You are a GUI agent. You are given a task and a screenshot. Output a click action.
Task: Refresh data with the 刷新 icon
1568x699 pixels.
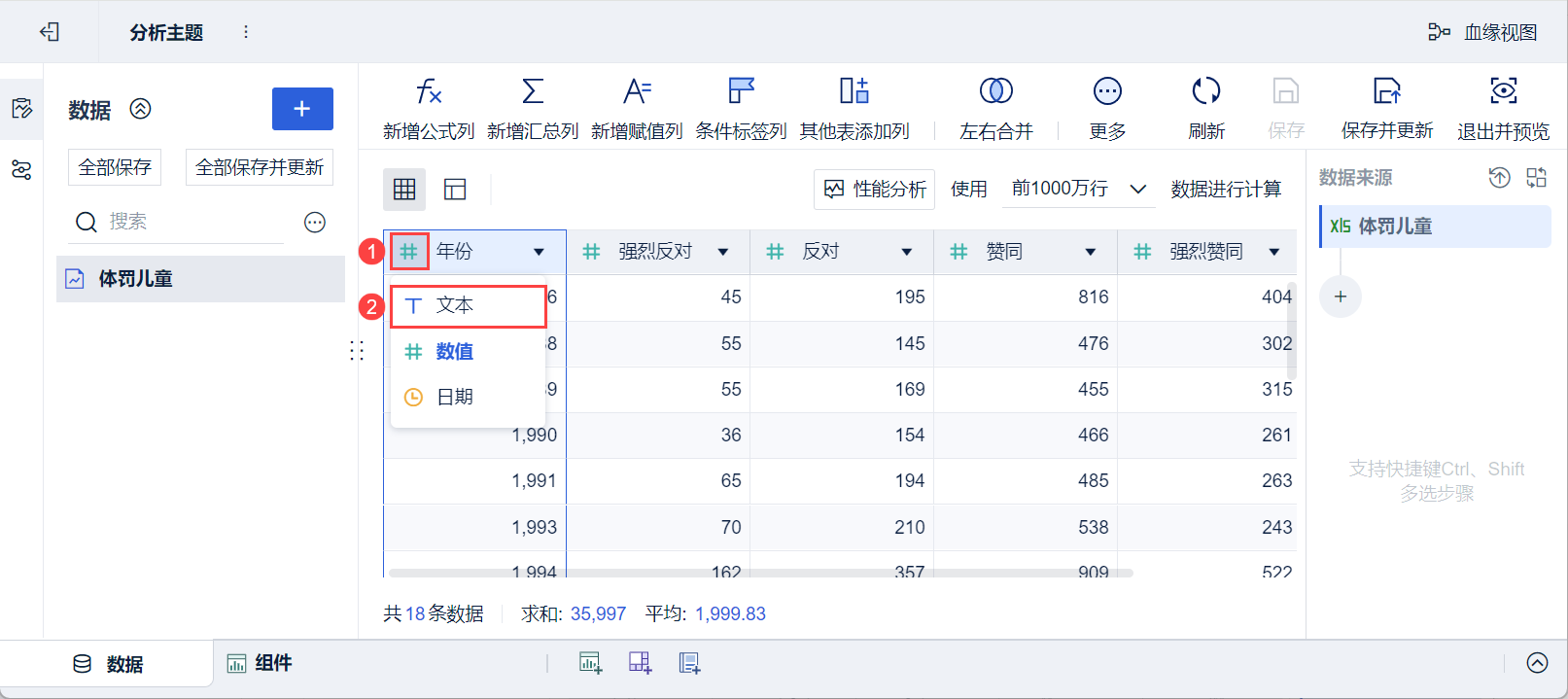pos(1205,91)
